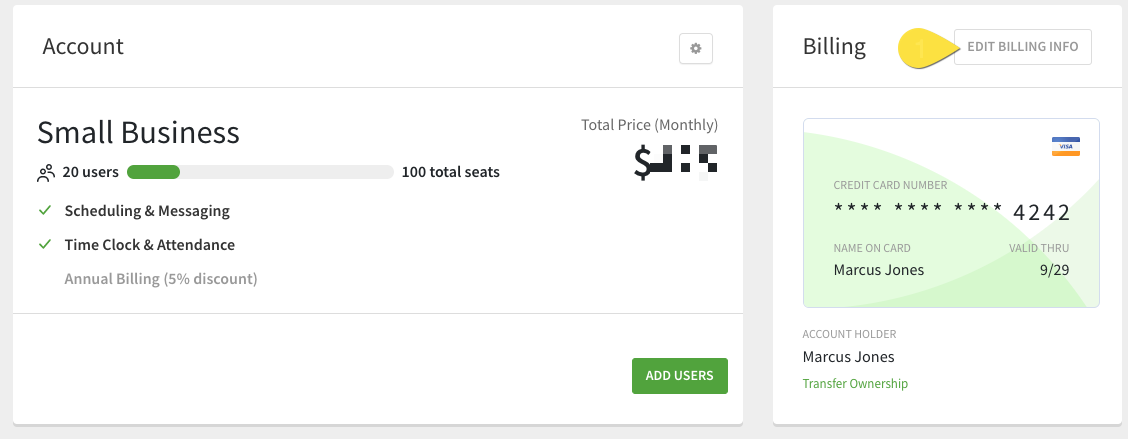This screenshot has height=439, width=1128.
Task: Click the 100 total seats label
Action: pyautogui.click(x=451, y=172)
